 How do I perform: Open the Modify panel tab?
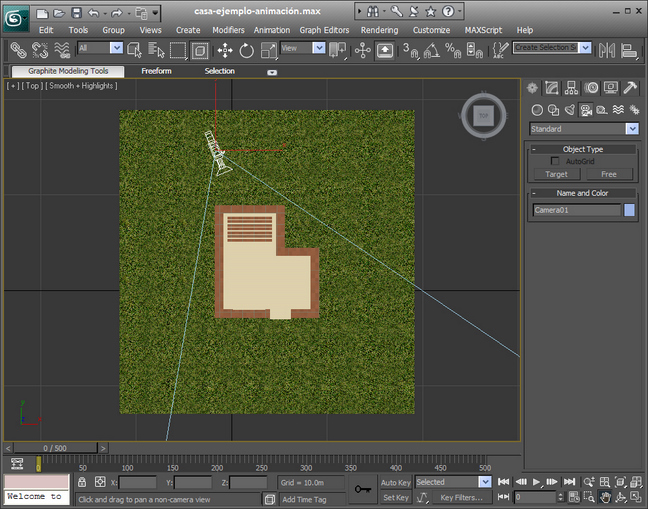point(552,88)
